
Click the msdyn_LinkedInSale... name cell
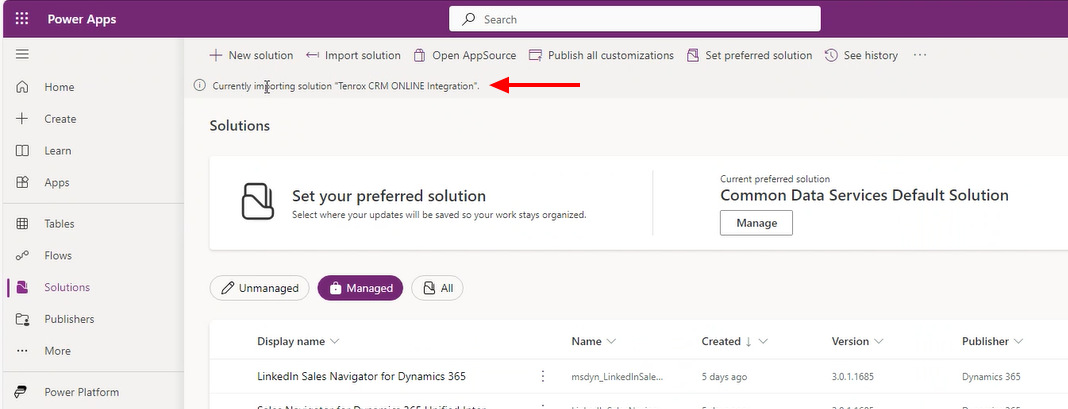pos(617,376)
